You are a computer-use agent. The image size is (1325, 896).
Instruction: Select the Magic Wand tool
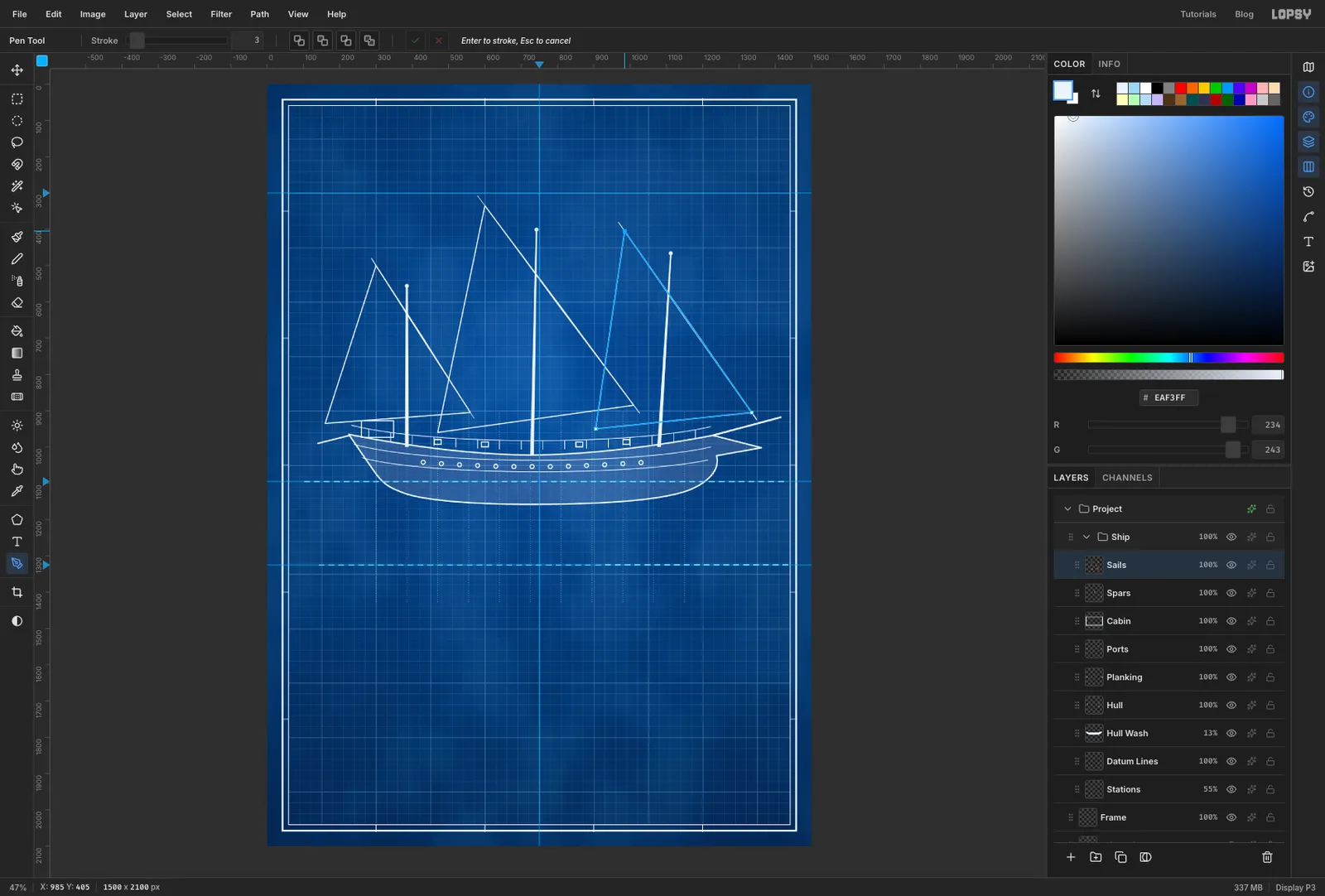click(17, 186)
